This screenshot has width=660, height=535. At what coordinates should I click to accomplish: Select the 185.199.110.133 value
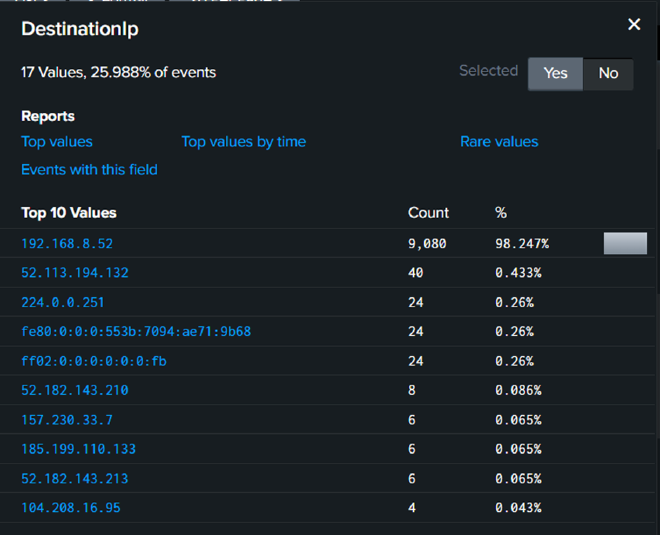point(79,449)
